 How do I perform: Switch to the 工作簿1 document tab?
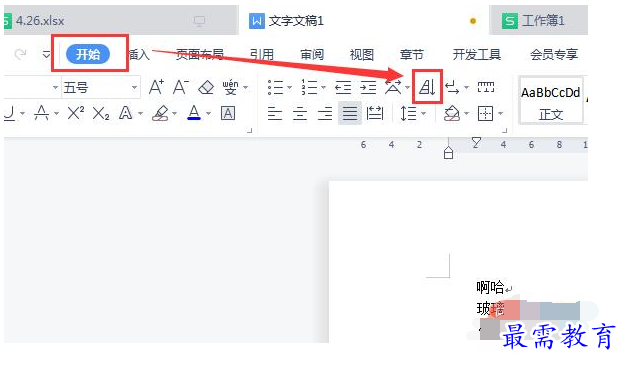pos(539,20)
